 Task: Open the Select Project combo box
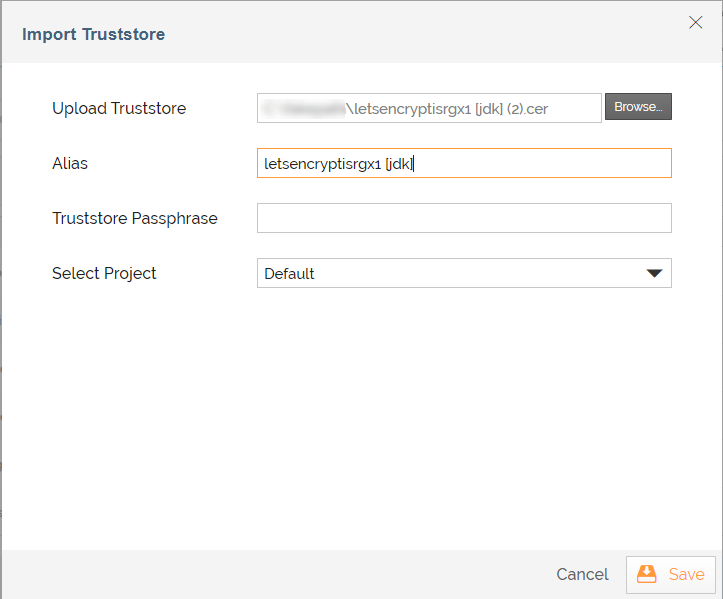tap(463, 273)
